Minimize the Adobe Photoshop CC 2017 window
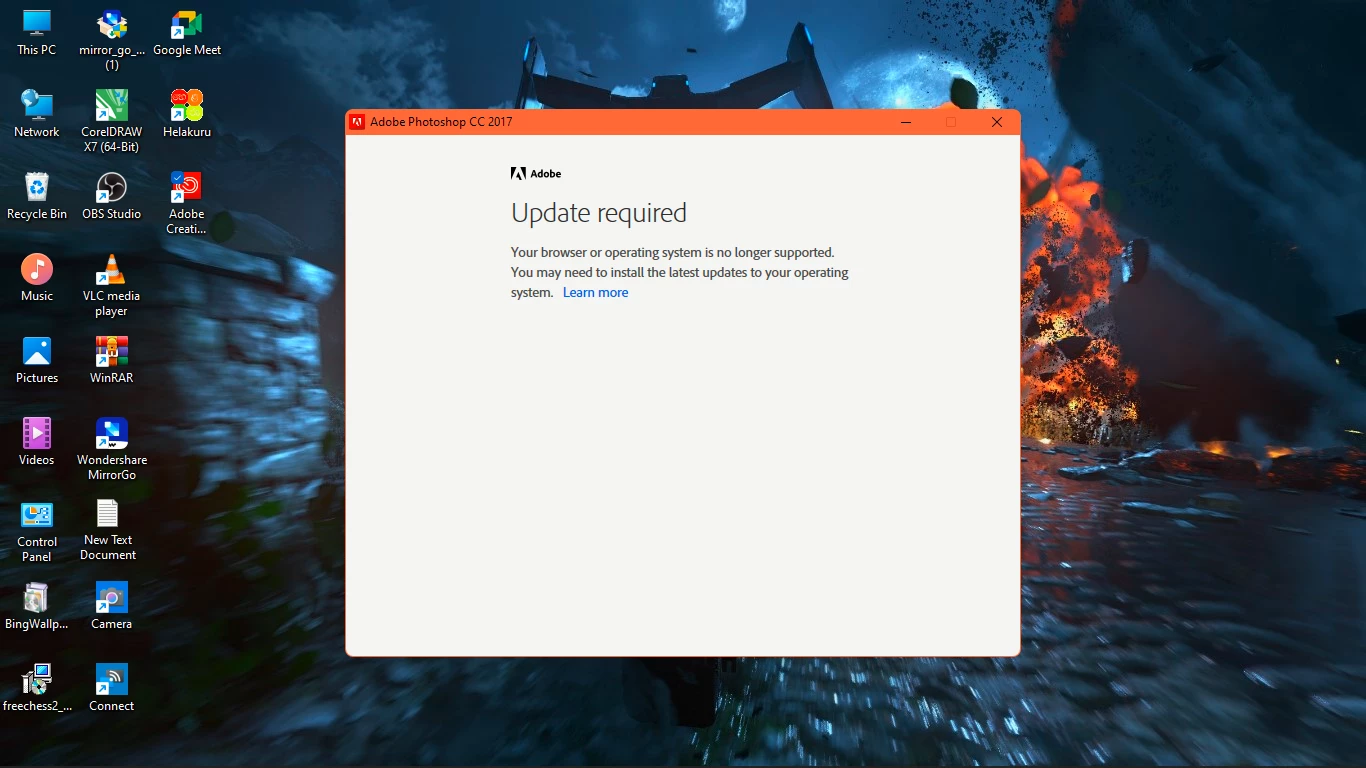This screenshot has width=1366, height=768. click(x=905, y=122)
